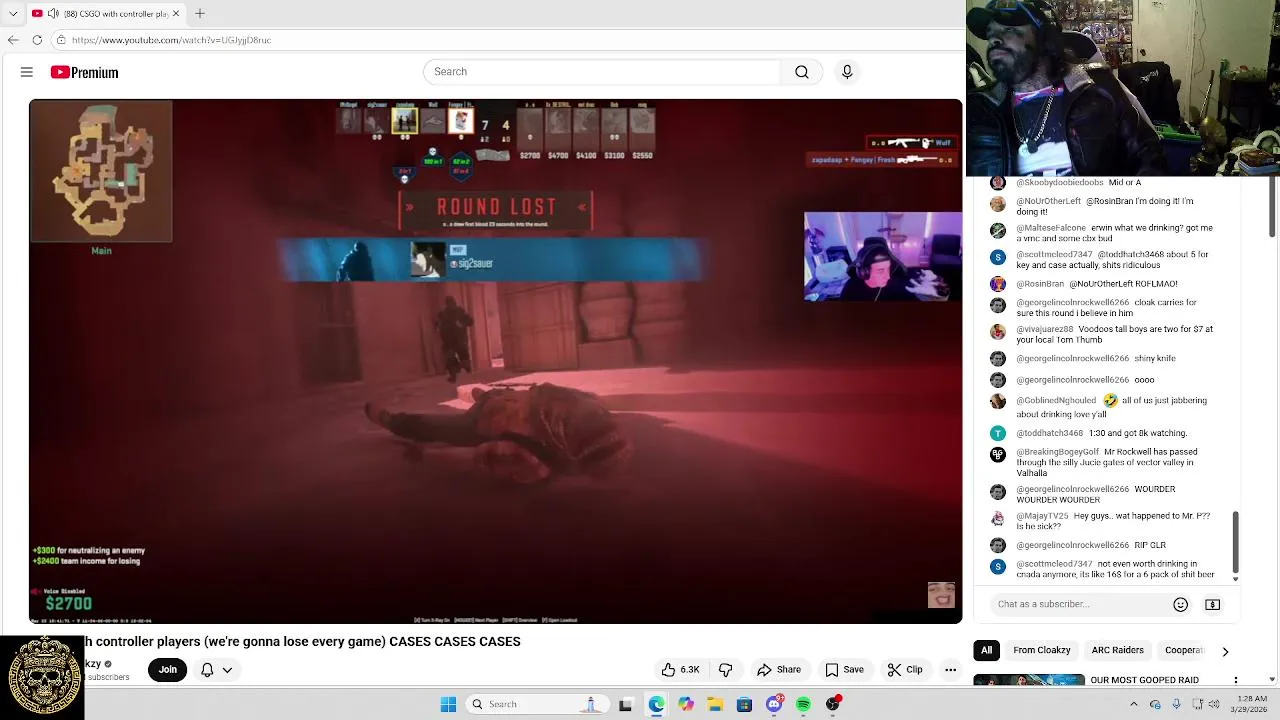Click @vivajuarez88 chat message avatar
The width and height of the screenshot is (1280, 720).
[997, 332]
